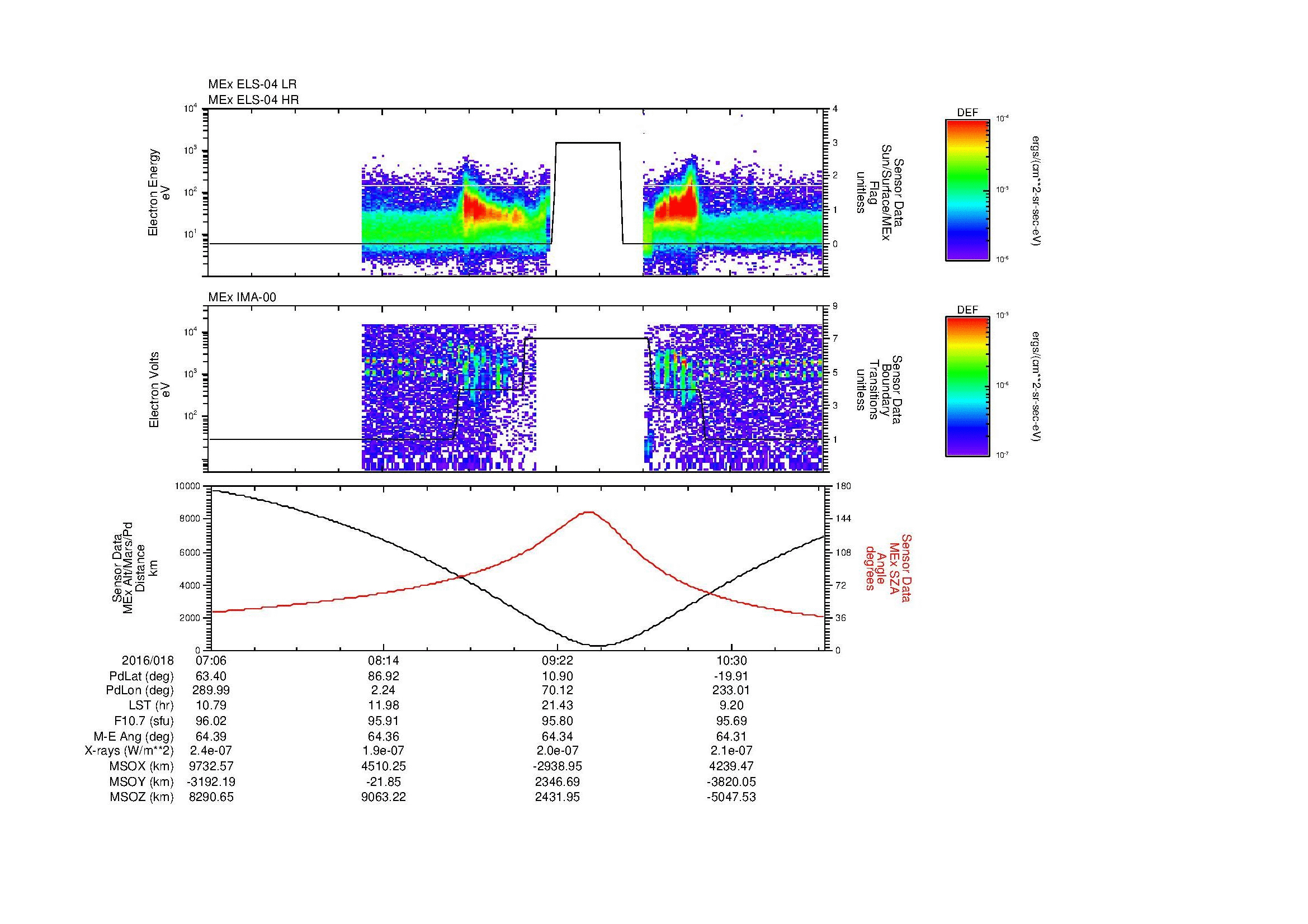Click the 'MEx ELS-04 HR' title label
Viewport: 1308px width, 924px height.
click(253, 100)
